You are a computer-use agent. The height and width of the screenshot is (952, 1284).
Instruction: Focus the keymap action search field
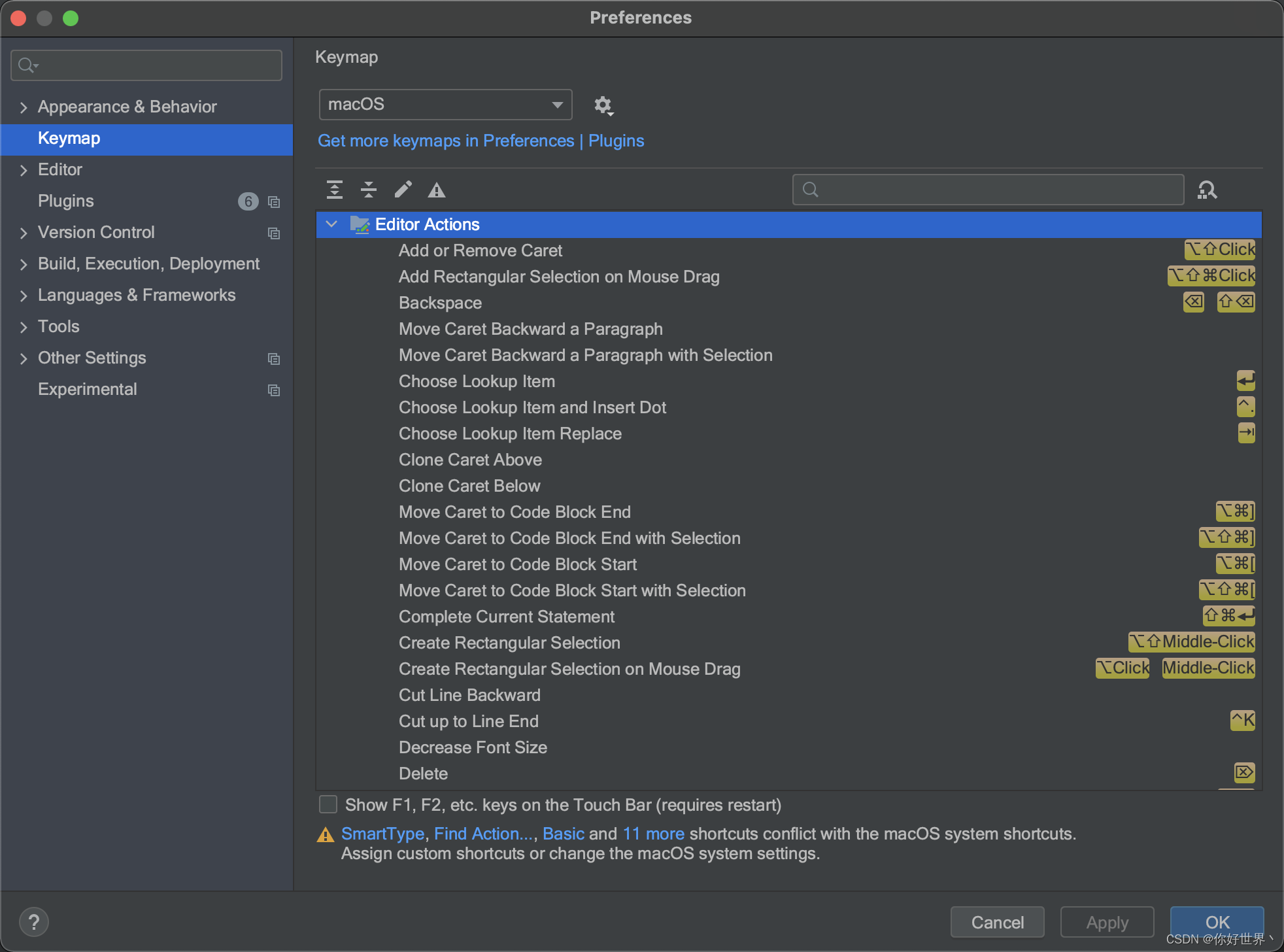click(994, 190)
